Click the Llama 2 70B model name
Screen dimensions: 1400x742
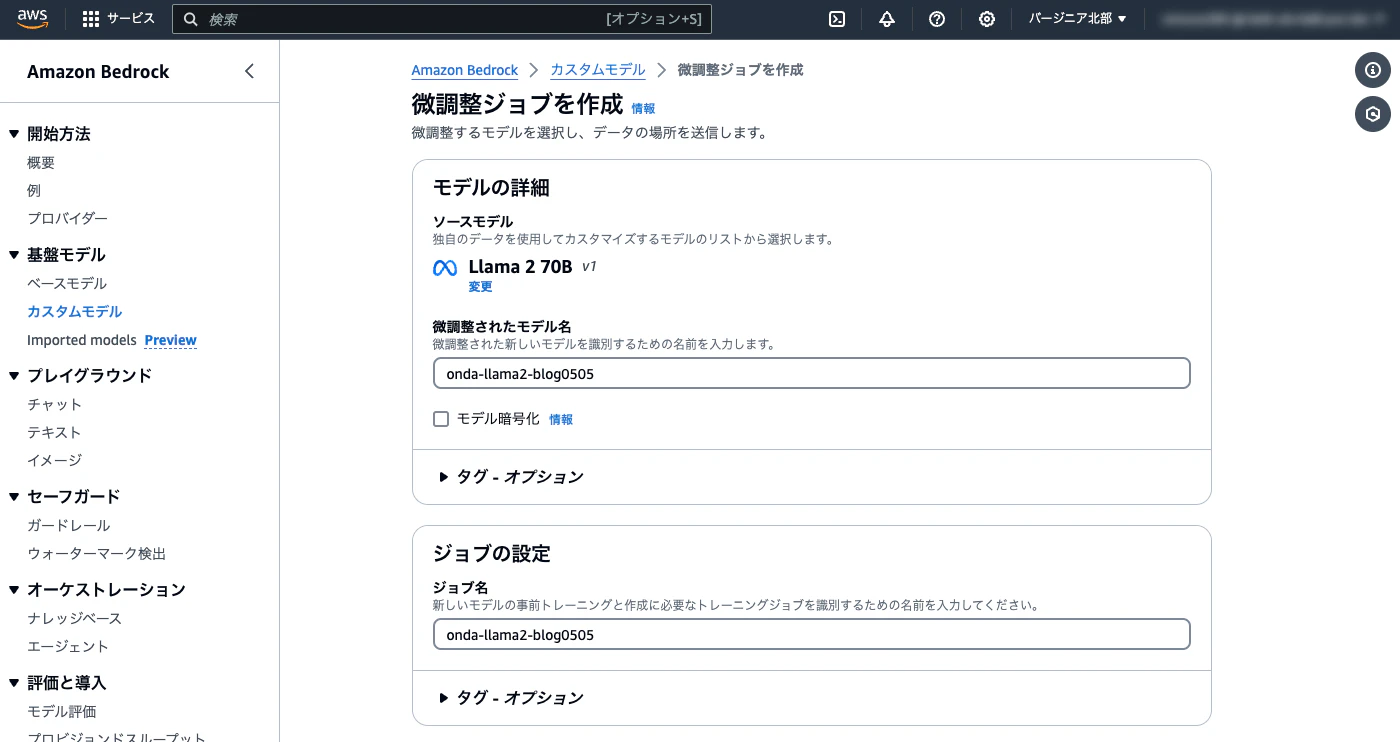pyautogui.click(x=520, y=267)
